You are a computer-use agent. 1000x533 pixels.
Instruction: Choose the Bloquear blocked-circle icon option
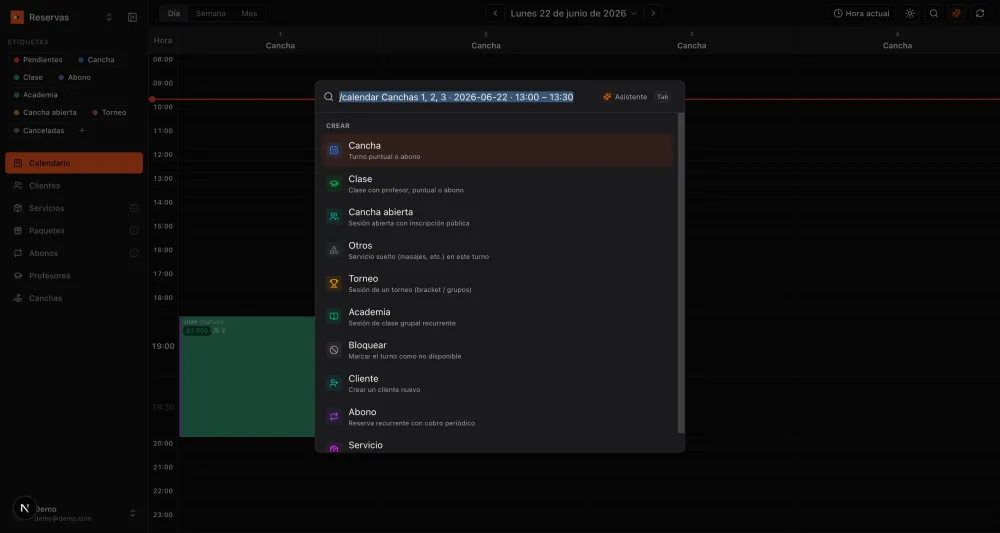coord(334,350)
